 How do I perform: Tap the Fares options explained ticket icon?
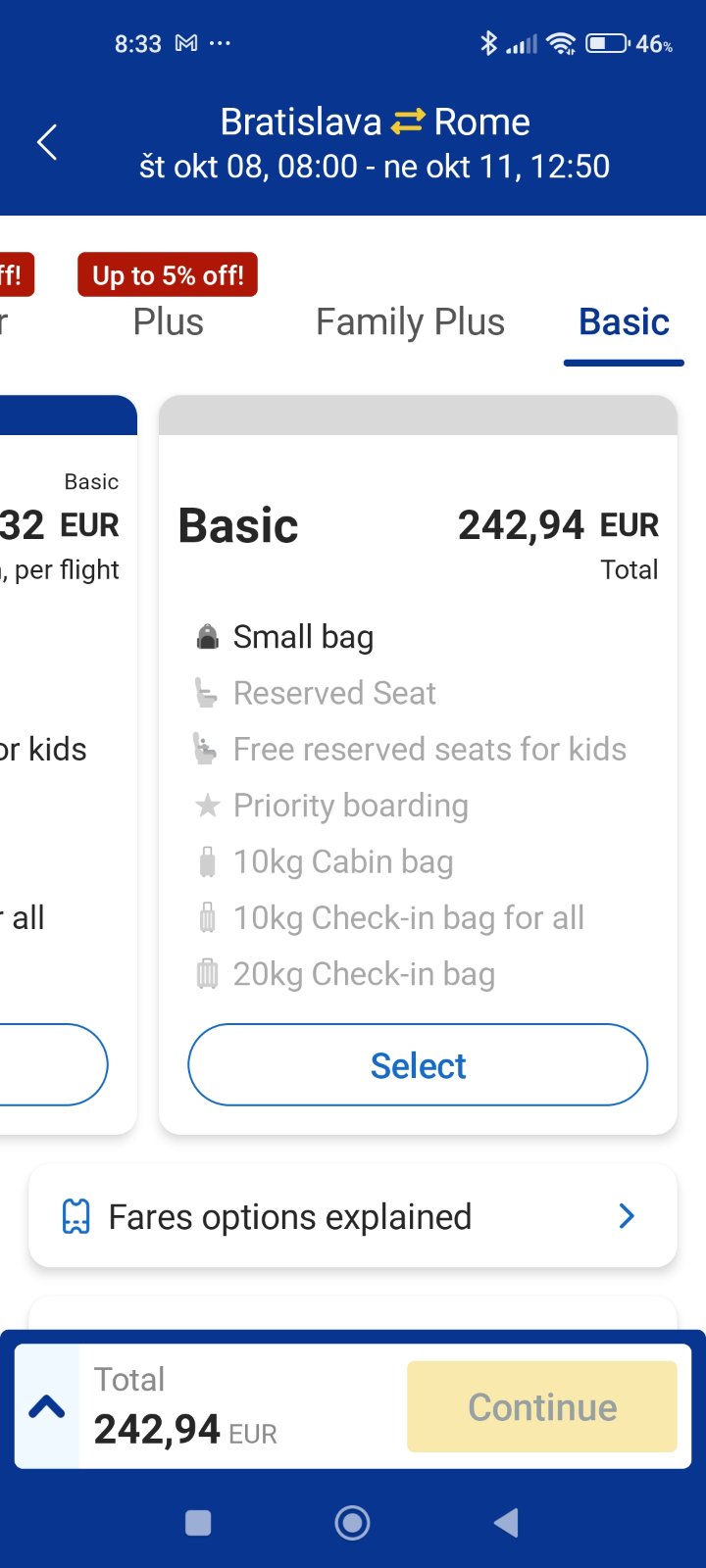click(76, 1216)
